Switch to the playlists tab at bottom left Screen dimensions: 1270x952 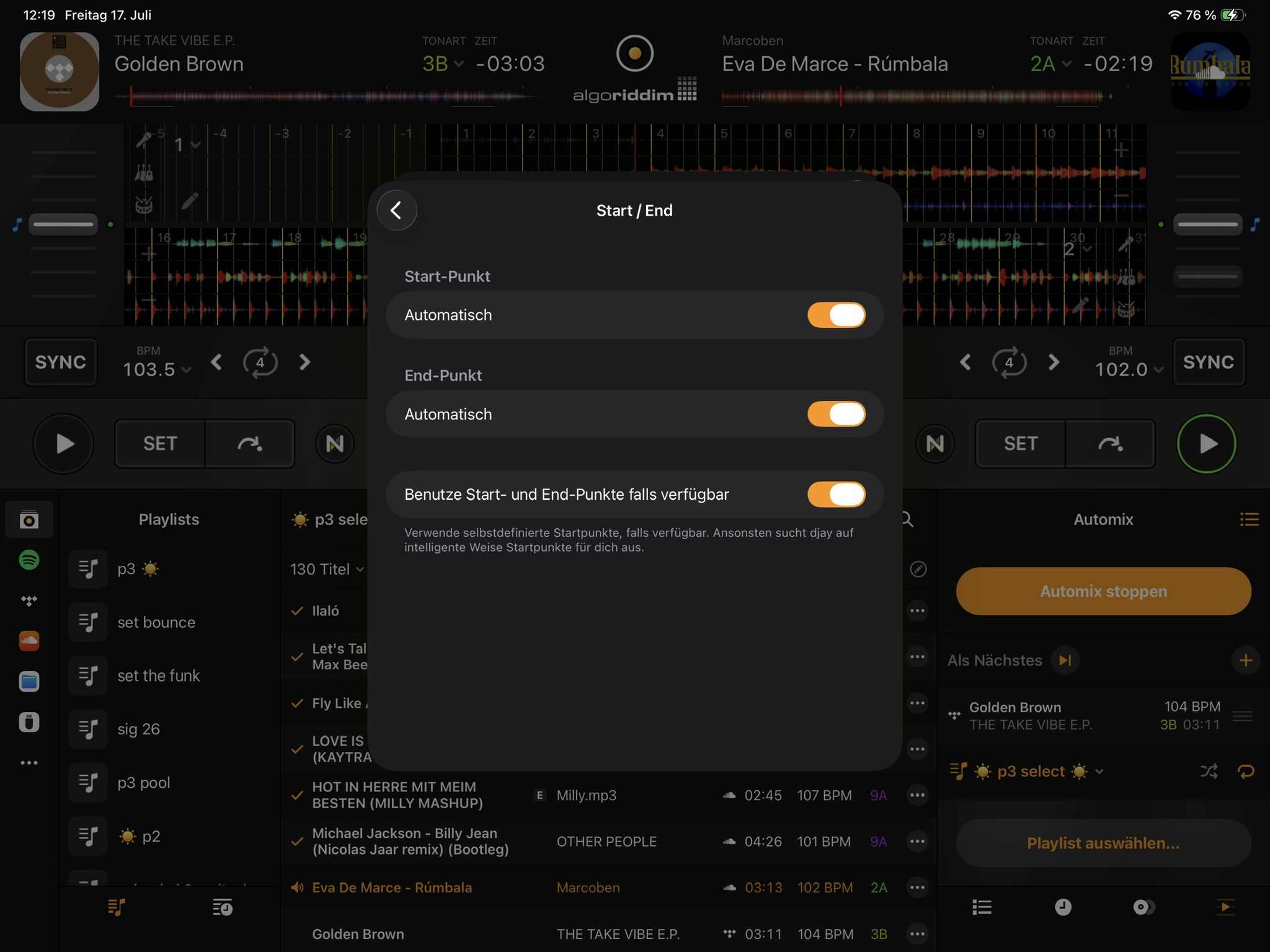[117, 907]
